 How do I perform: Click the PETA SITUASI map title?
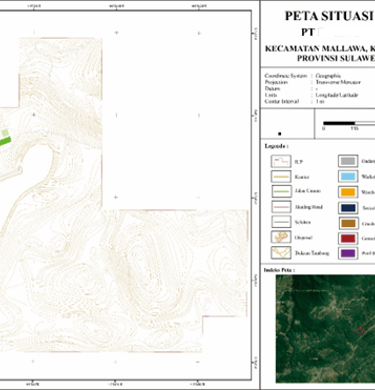tap(329, 16)
